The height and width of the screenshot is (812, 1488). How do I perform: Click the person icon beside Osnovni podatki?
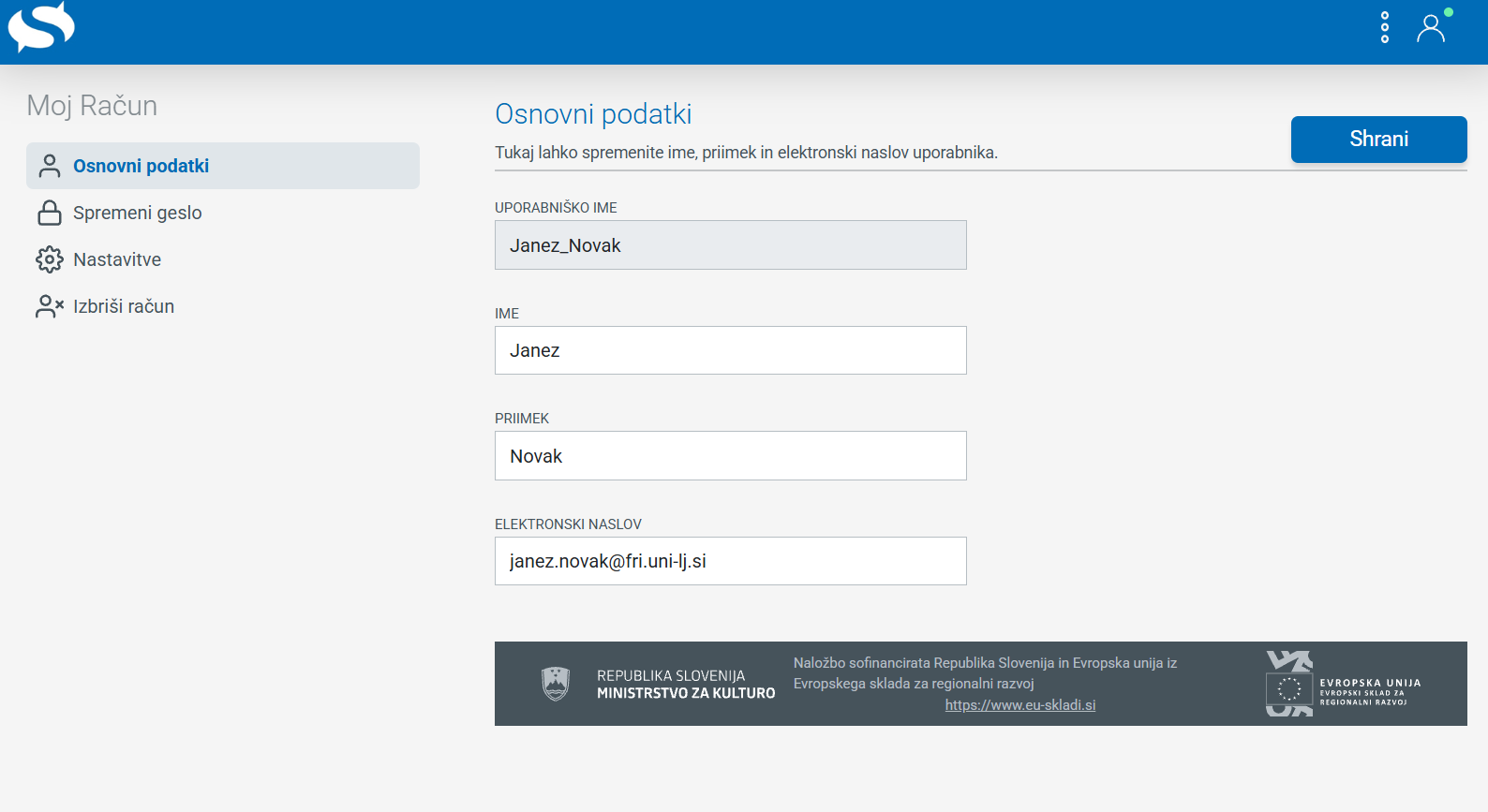50,166
